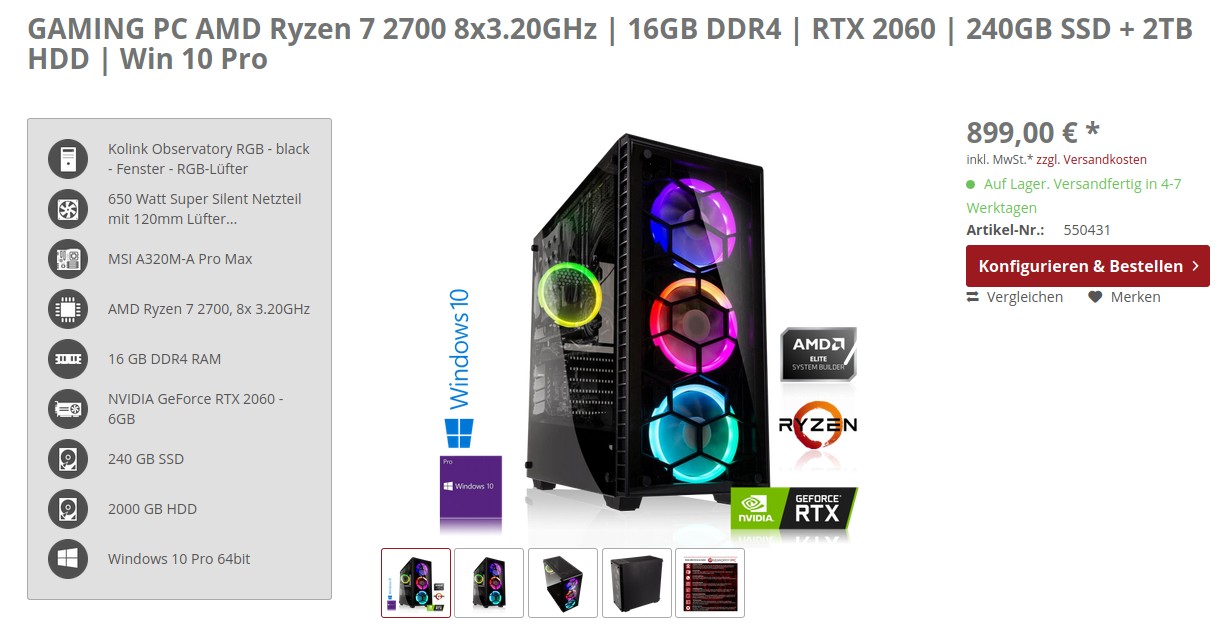
Task: Click the heart icon next to Merken
Action: [x=1095, y=297]
